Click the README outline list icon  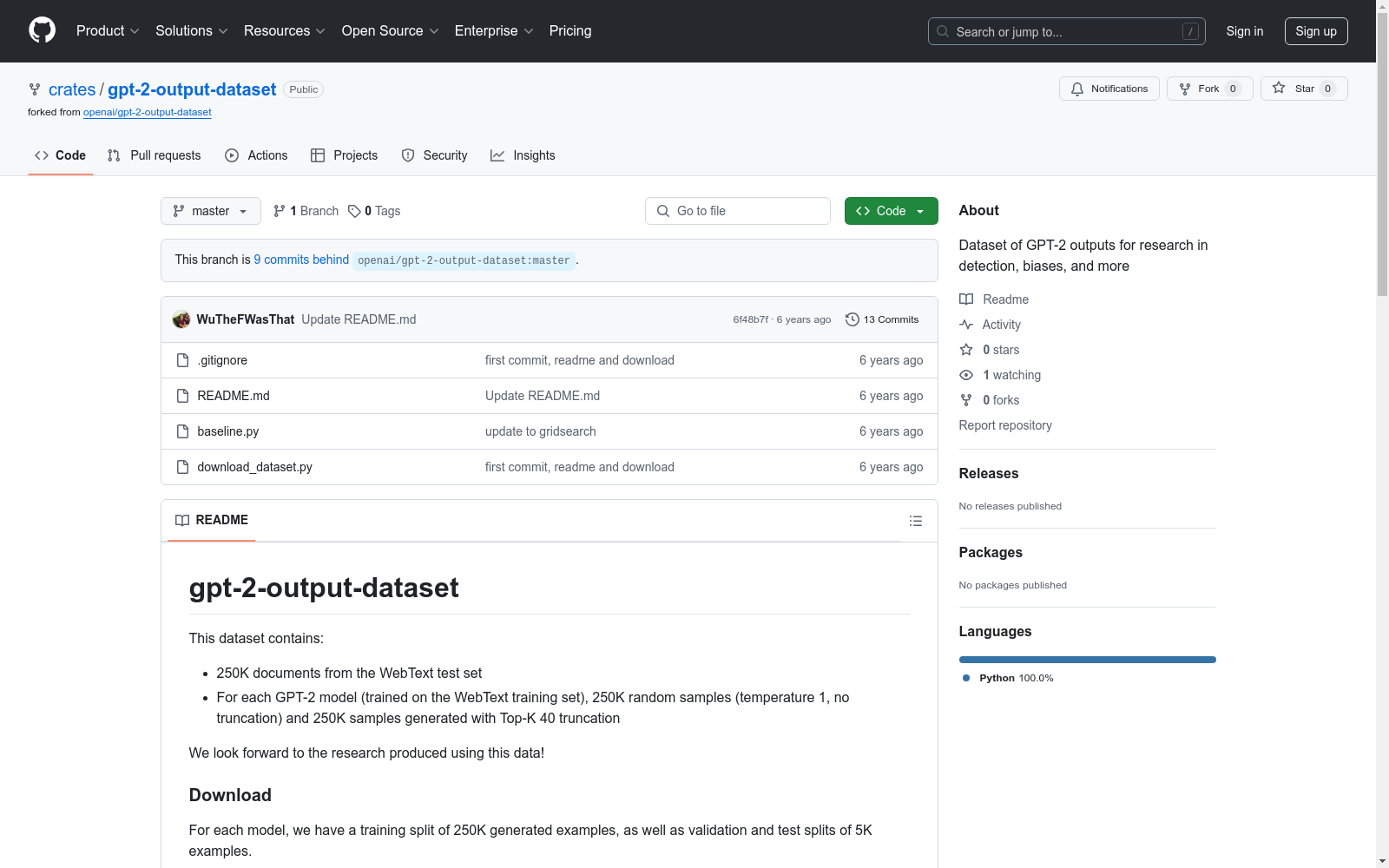915,521
